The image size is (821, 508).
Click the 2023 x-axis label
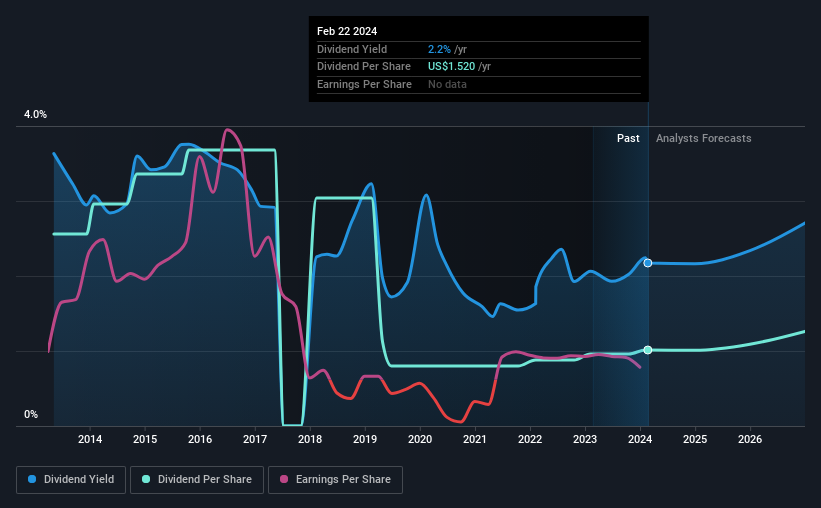click(585, 439)
